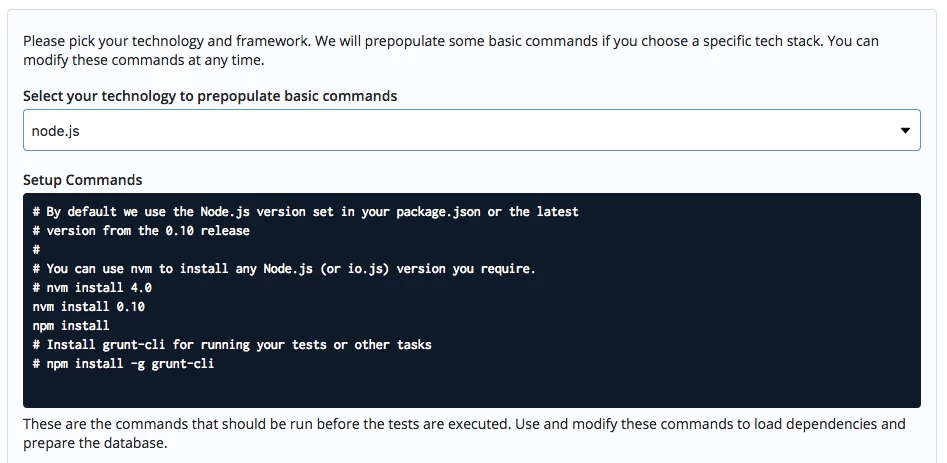Open the node.js technology dropdown
Viewport: 947px width, 463px height.
(x=472, y=130)
